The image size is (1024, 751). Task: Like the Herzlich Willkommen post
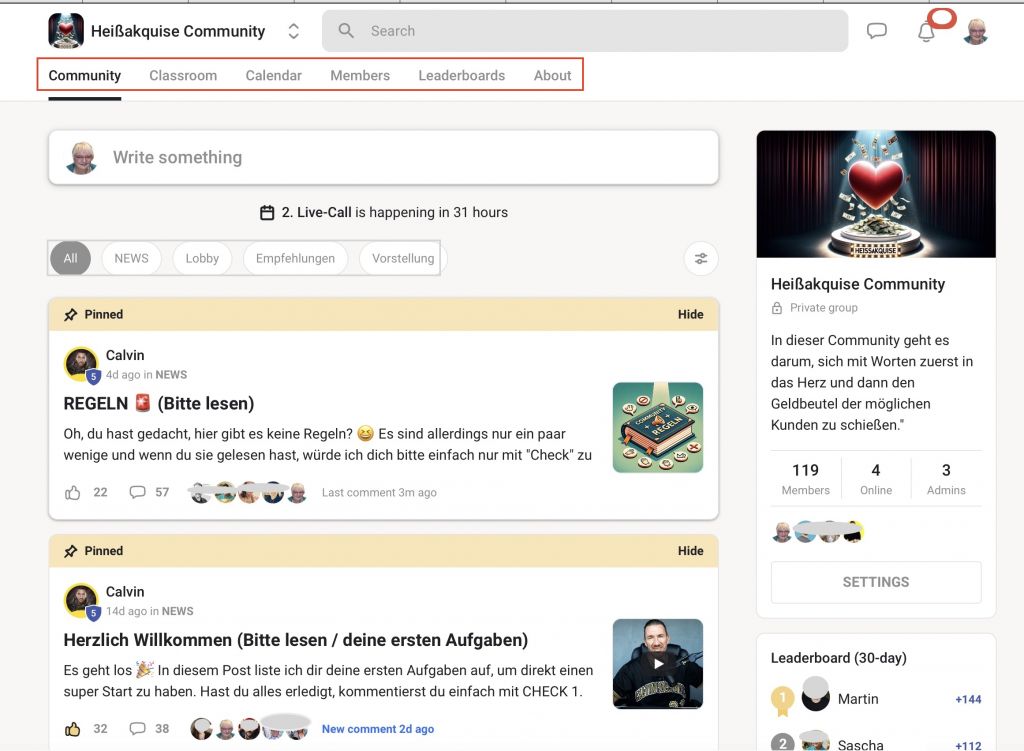pyautogui.click(x=72, y=729)
